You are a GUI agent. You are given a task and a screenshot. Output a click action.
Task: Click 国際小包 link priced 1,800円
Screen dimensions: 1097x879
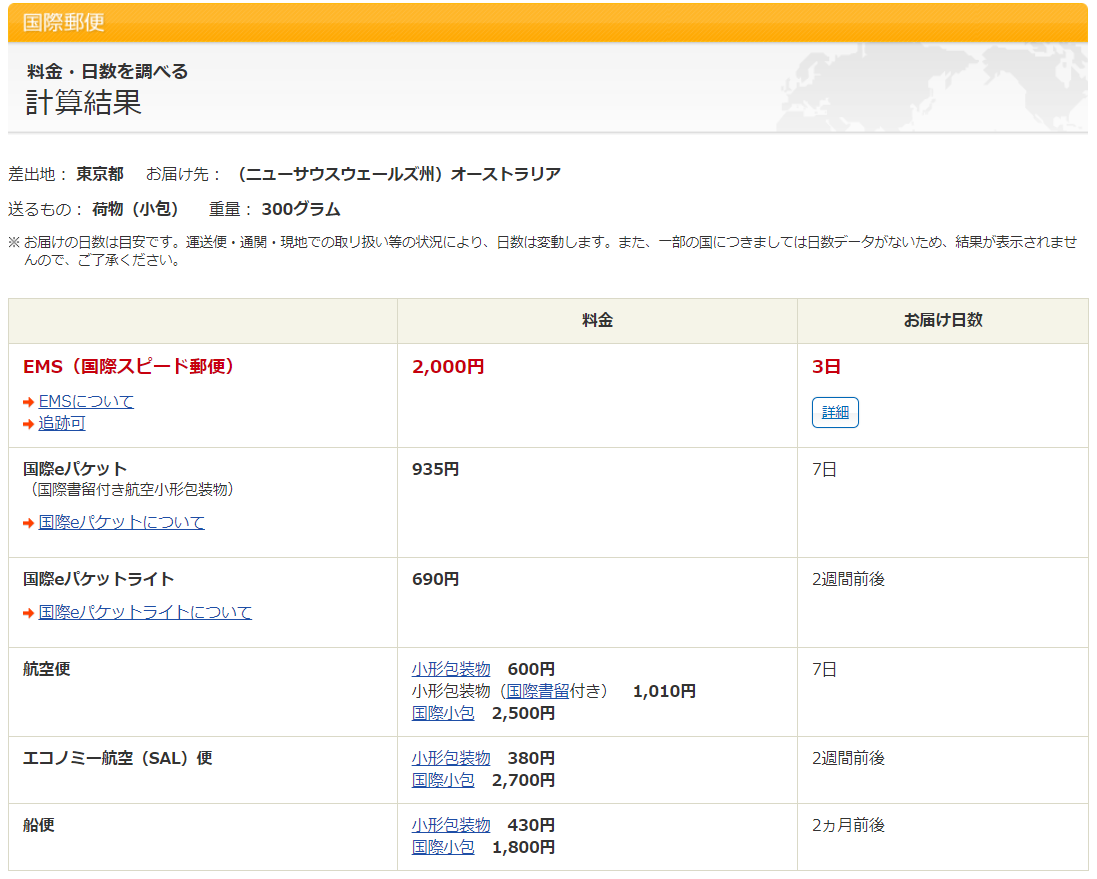tap(443, 847)
